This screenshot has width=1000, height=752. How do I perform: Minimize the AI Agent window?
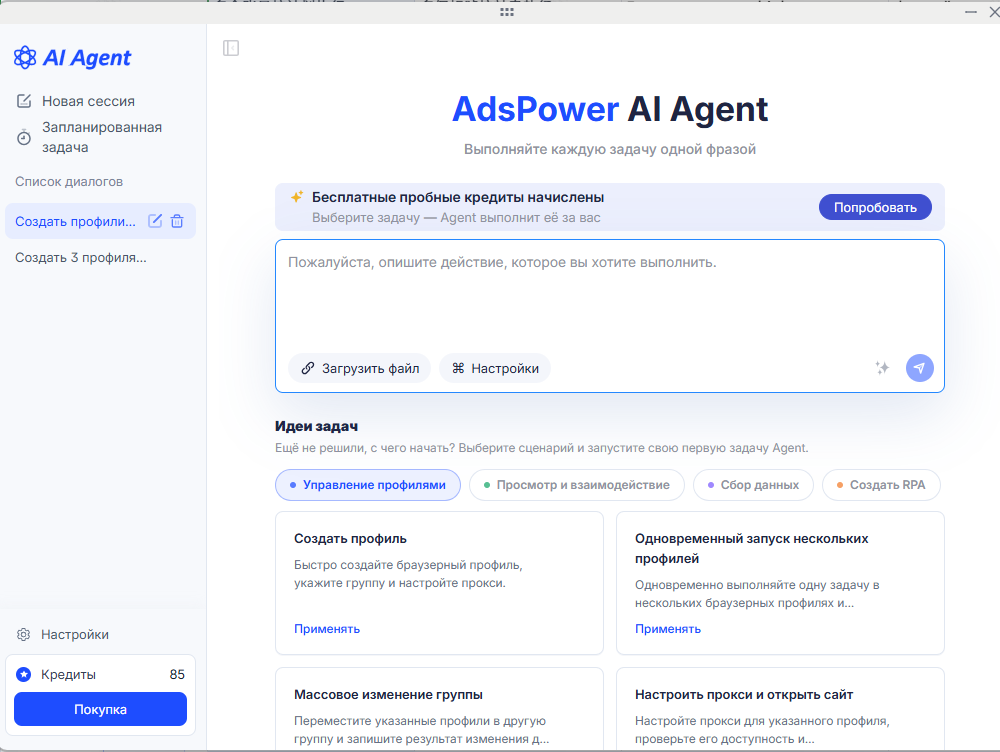point(971,12)
